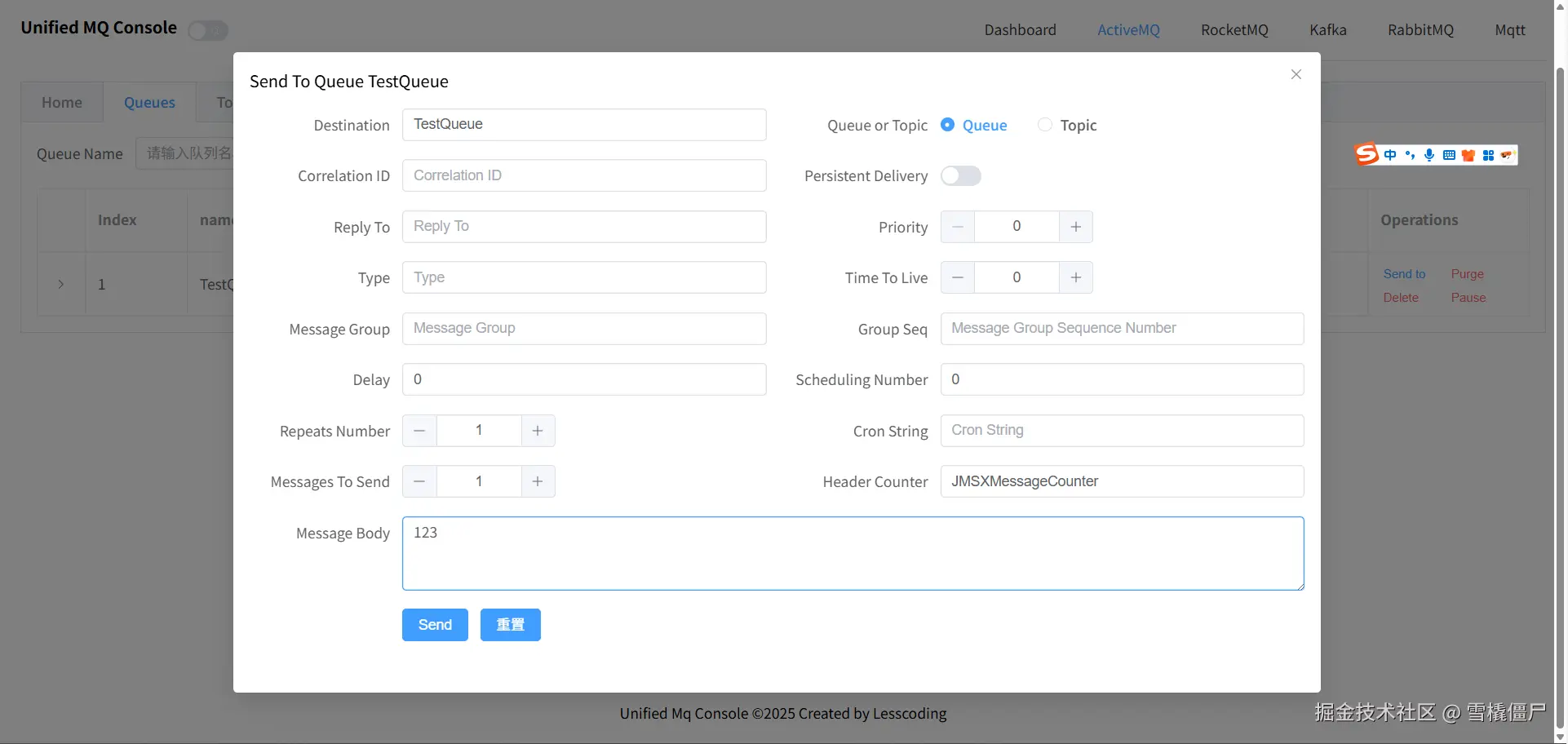Click the Sogou input method logo

(1366, 154)
